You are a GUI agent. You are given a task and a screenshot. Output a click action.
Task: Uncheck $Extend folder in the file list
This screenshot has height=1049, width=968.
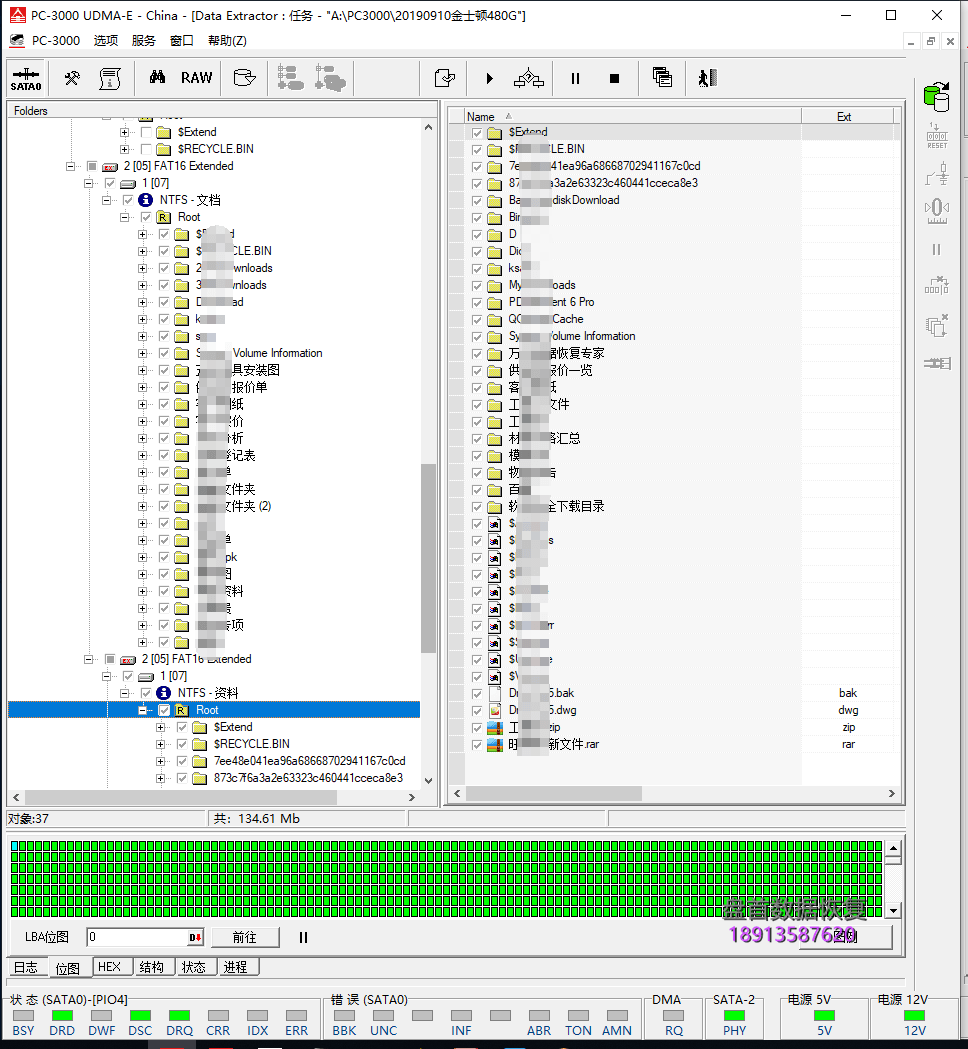click(477, 132)
